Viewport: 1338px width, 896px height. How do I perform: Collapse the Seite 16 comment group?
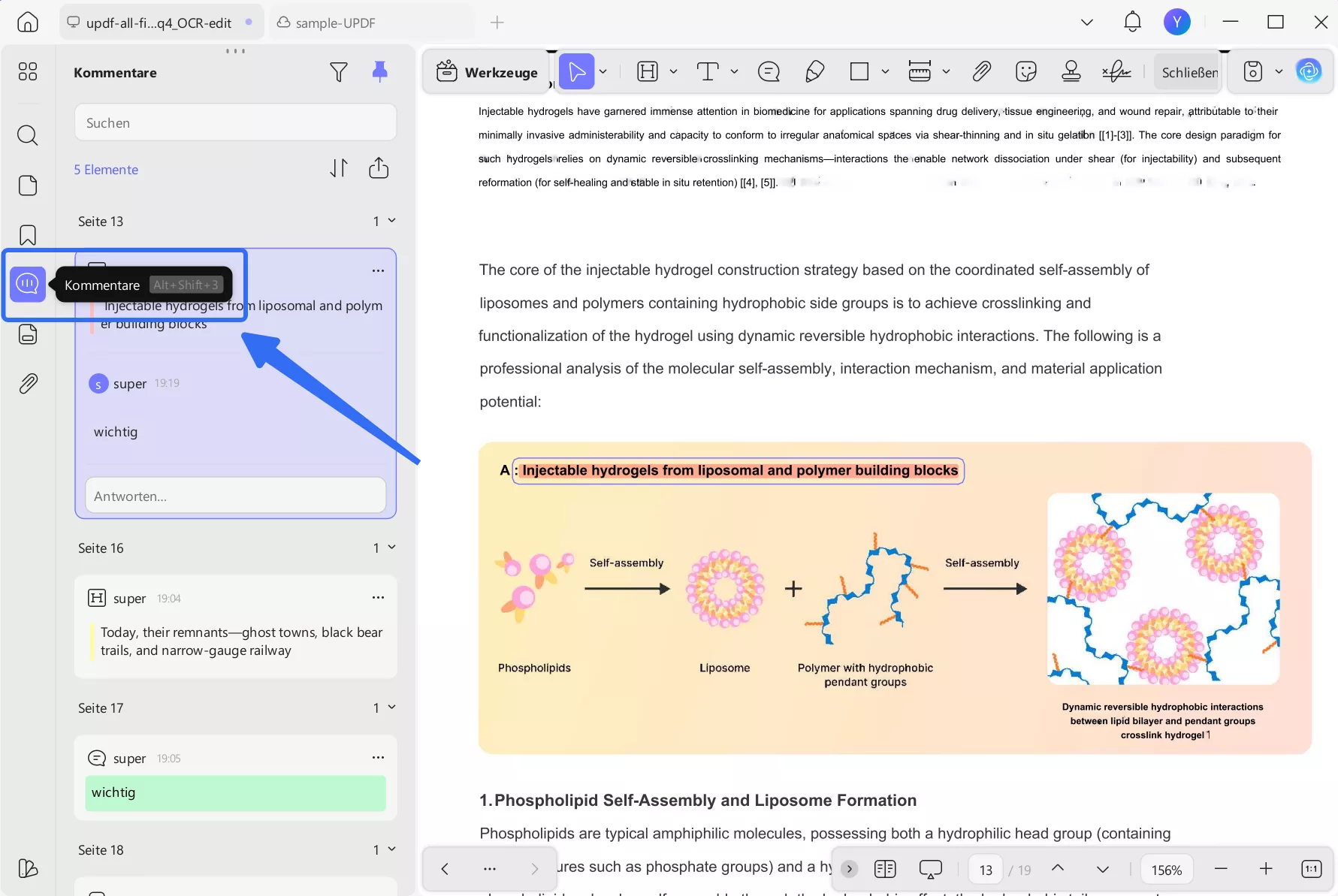coord(391,548)
